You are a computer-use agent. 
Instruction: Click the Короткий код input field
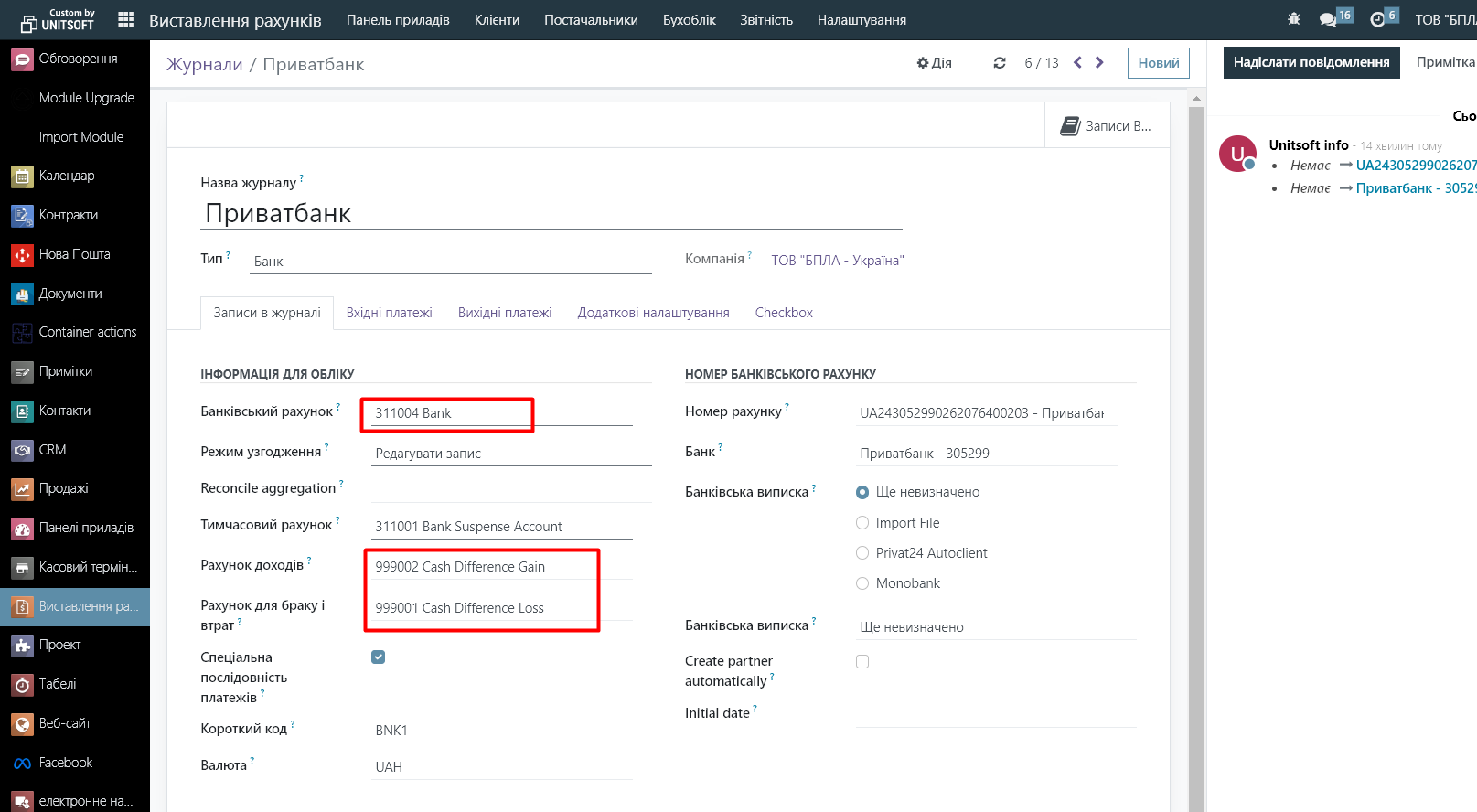[510, 731]
